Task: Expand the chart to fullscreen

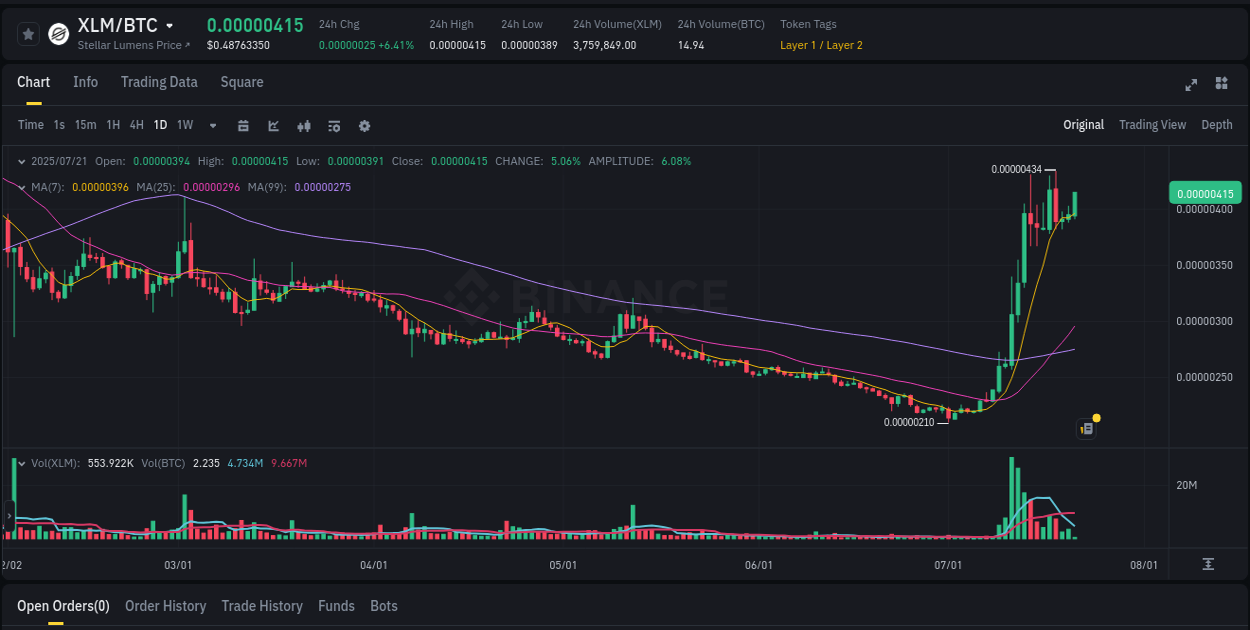Action: click(1191, 85)
